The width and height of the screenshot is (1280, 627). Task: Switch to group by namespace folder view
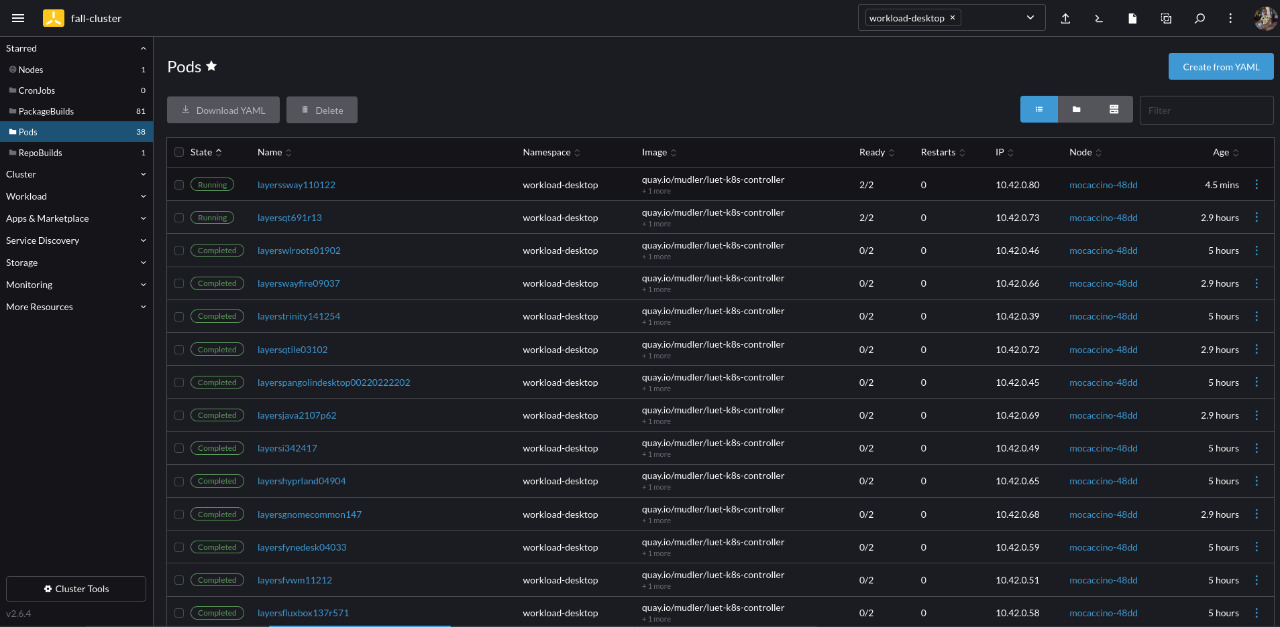(x=1076, y=109)
